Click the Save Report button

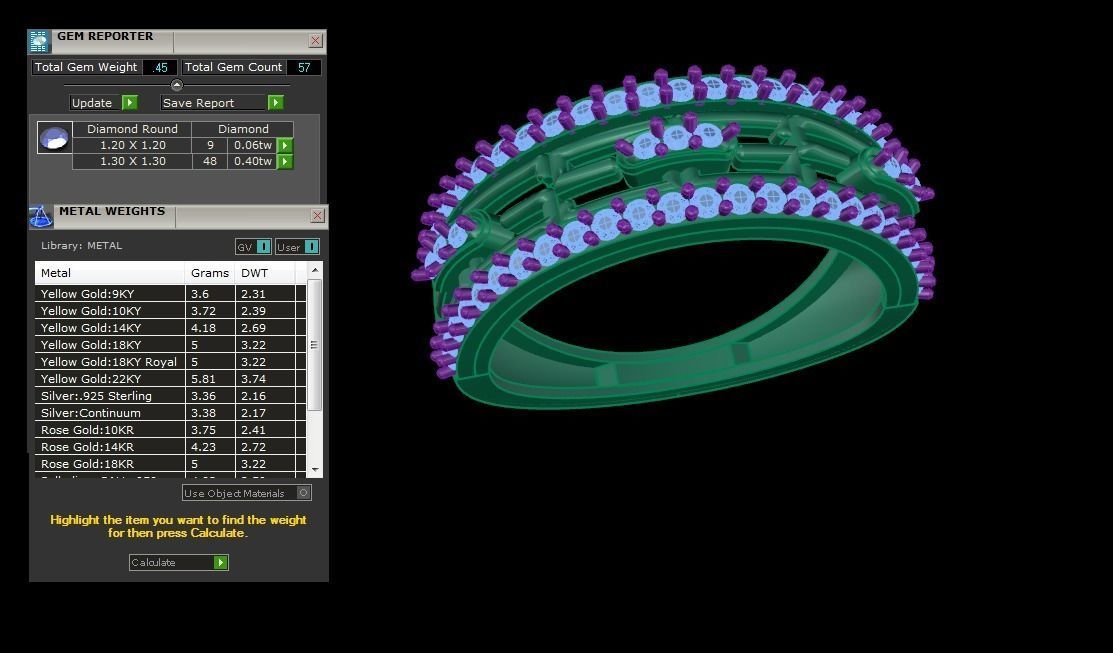(222, 103)
